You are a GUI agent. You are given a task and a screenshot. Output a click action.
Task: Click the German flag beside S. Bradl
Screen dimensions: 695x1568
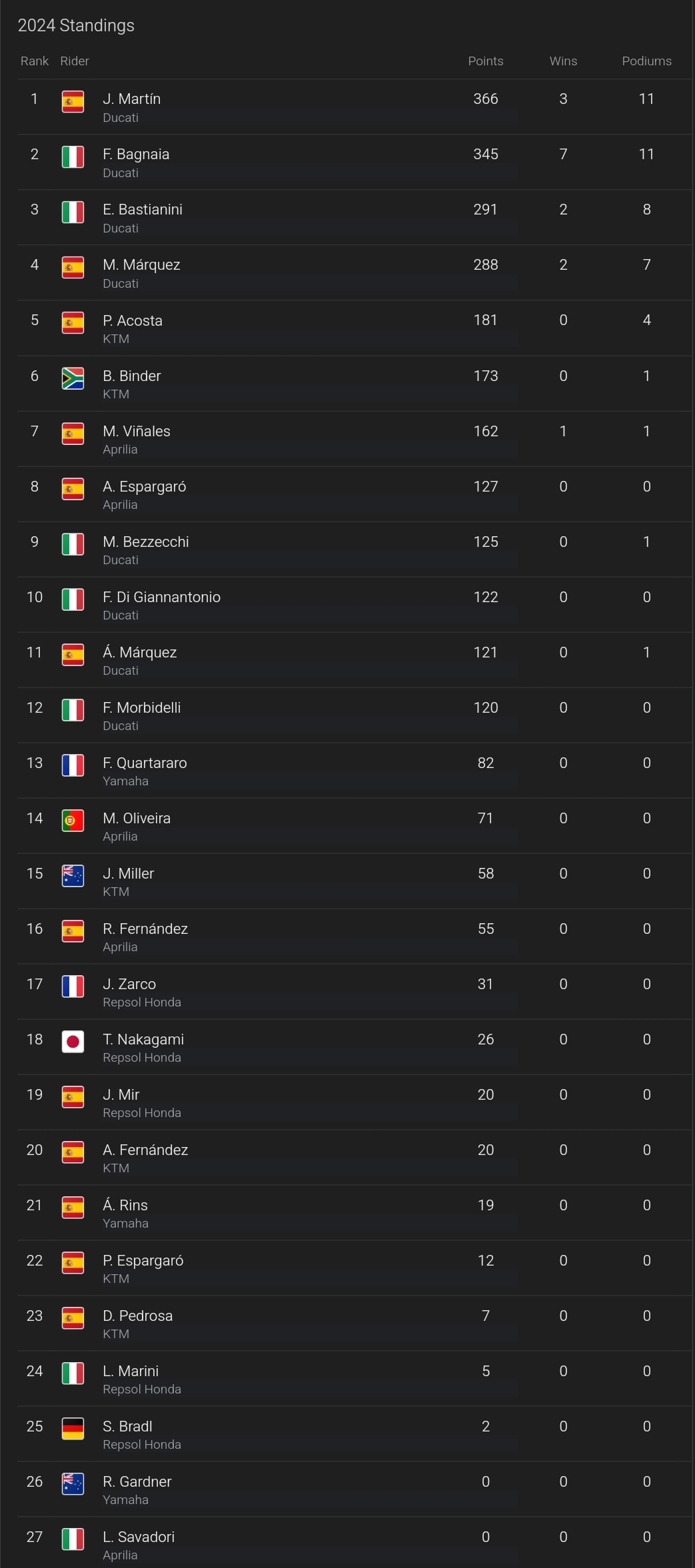73,1429
